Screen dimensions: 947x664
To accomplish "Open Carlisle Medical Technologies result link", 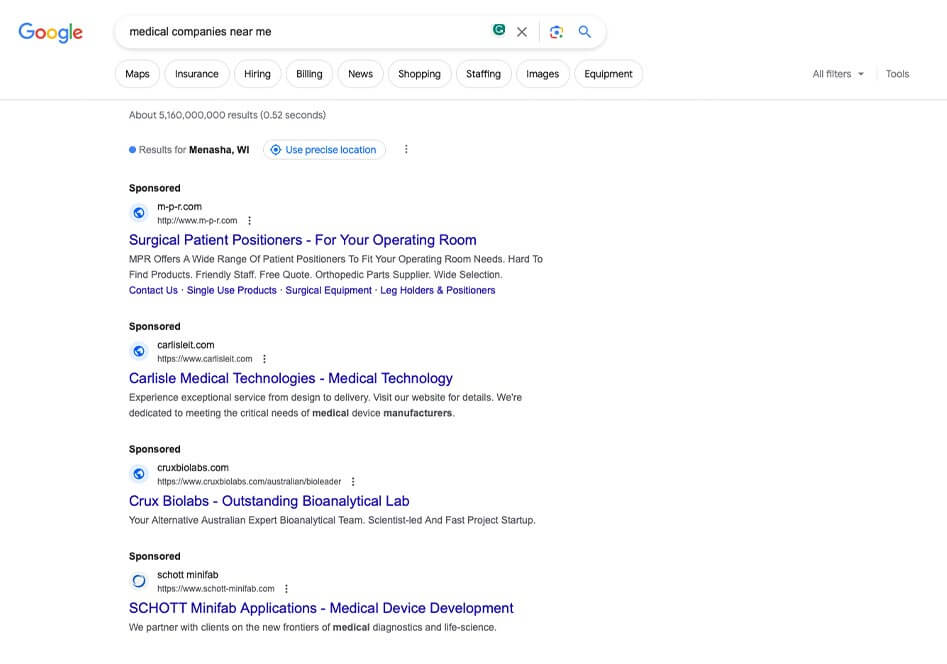I will [290, 378].
